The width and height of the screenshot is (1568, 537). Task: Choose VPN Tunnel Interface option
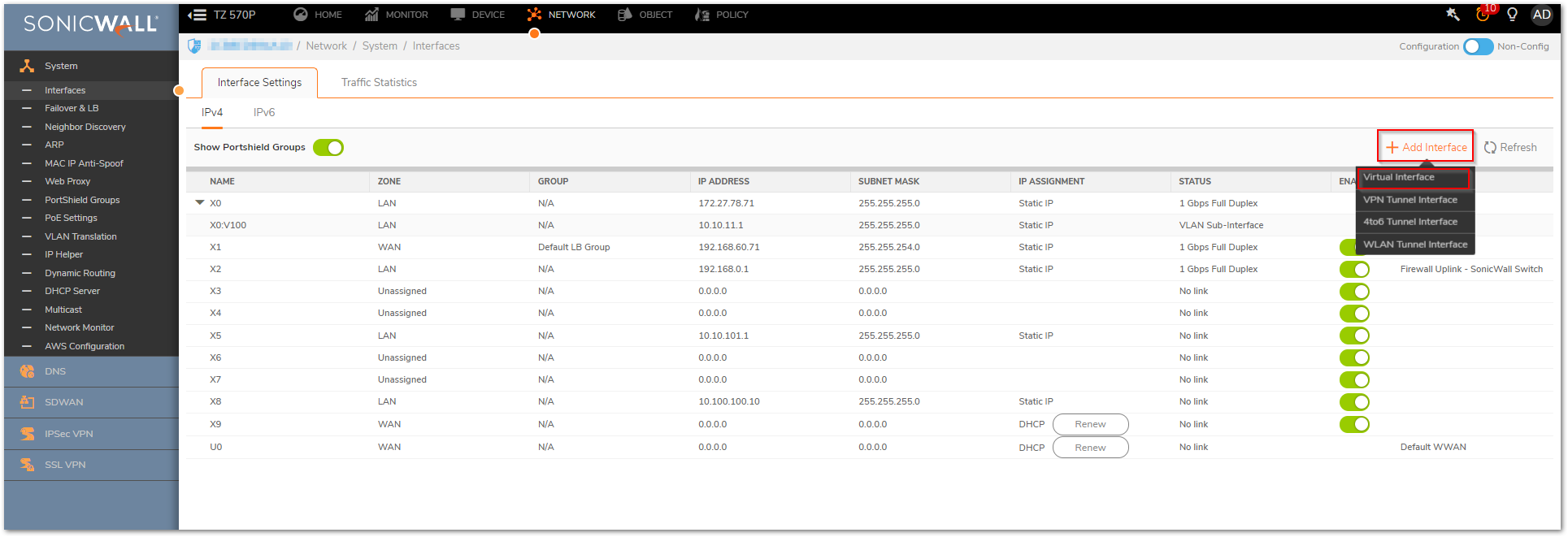tap(1414, 200)
